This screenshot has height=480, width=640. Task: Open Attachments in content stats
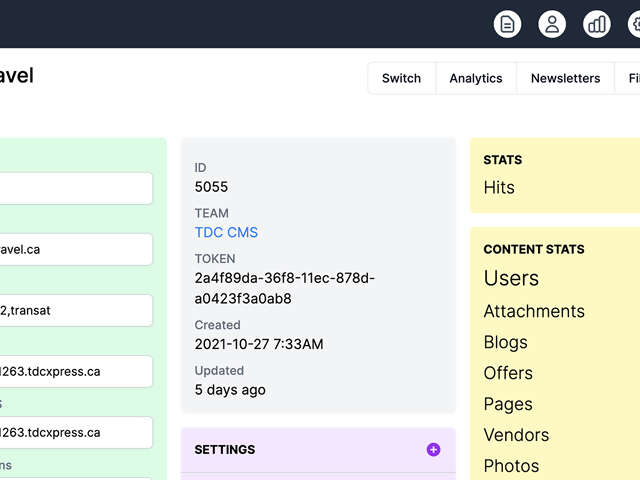point(534,311)
